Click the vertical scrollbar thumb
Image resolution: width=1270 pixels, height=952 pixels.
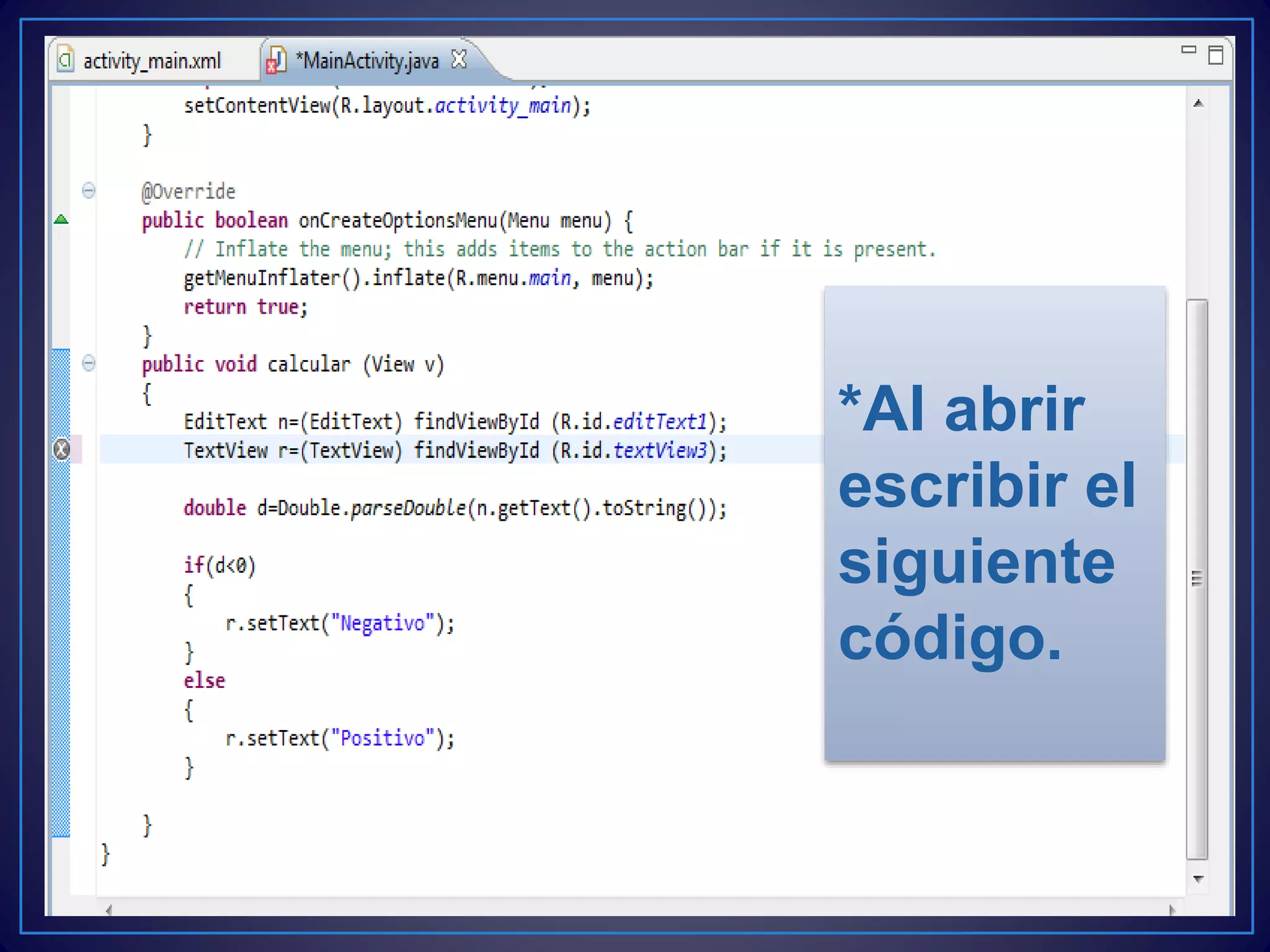(x=1197, y=579)
